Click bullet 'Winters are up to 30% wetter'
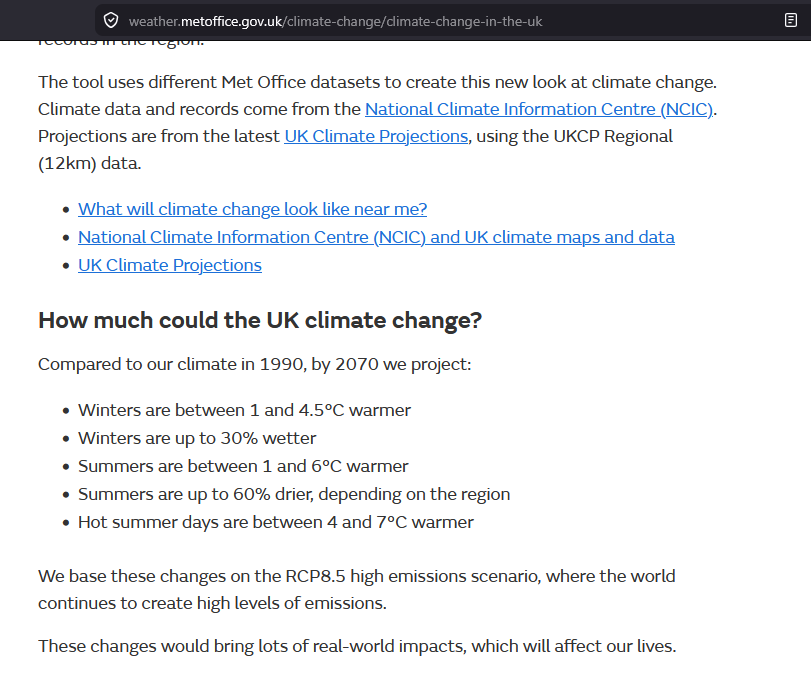811x674 pixels. point(197,438)
